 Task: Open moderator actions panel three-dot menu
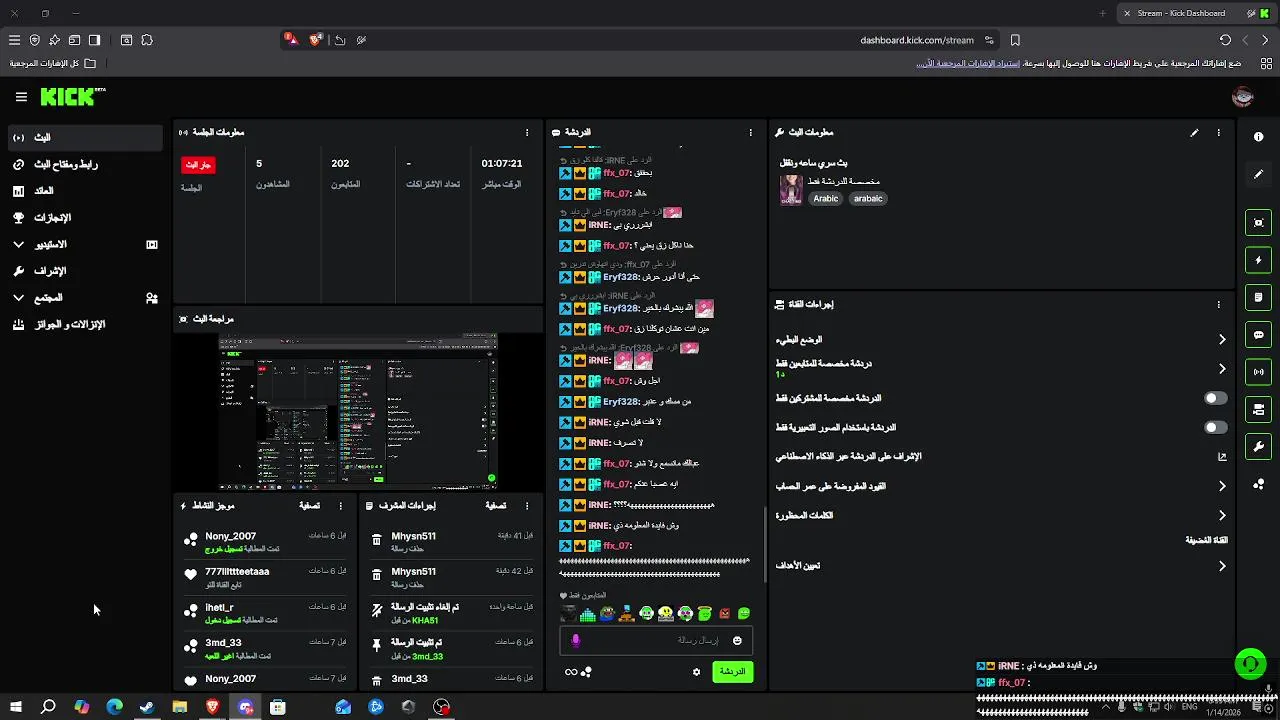pyautogui.click(x=527, y=506)
